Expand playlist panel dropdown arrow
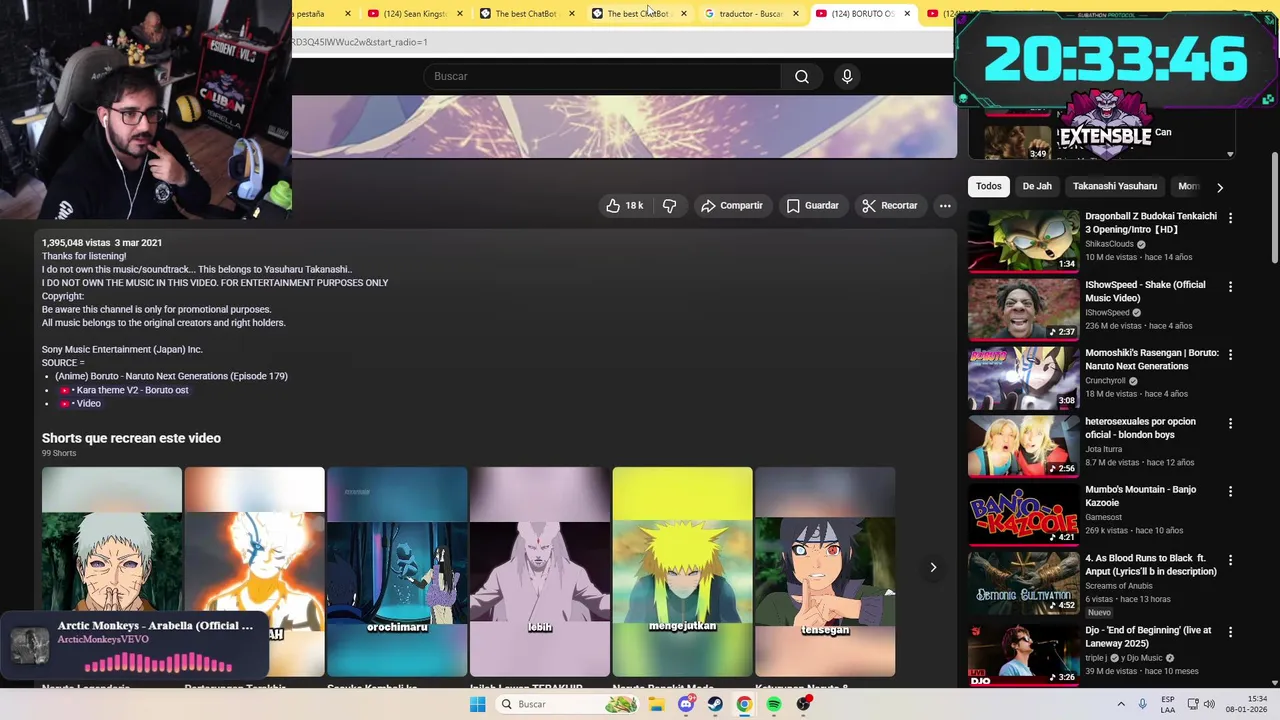 coord(1231,155)
